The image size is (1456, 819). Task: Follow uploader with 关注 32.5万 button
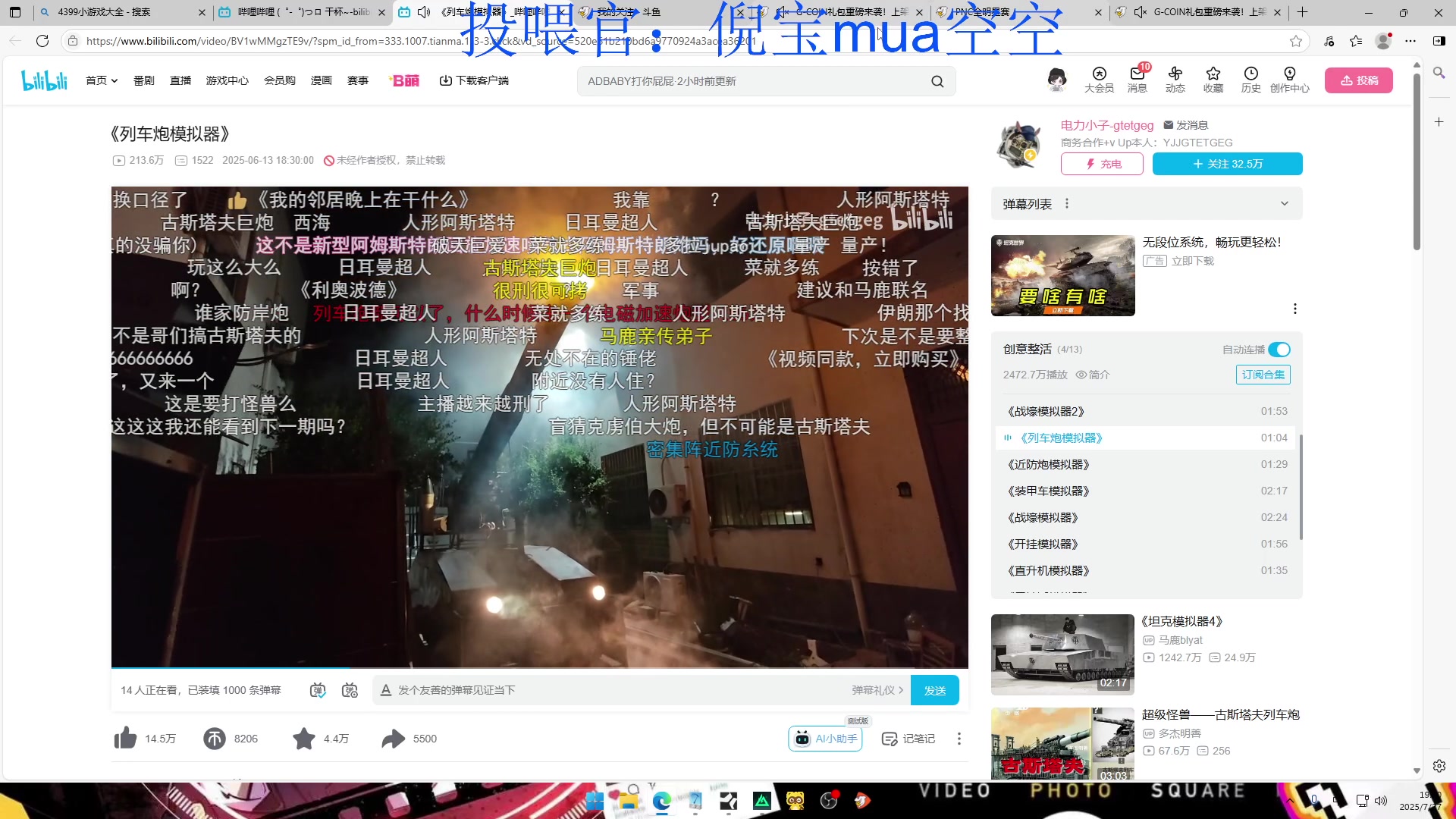point(1228,164)
